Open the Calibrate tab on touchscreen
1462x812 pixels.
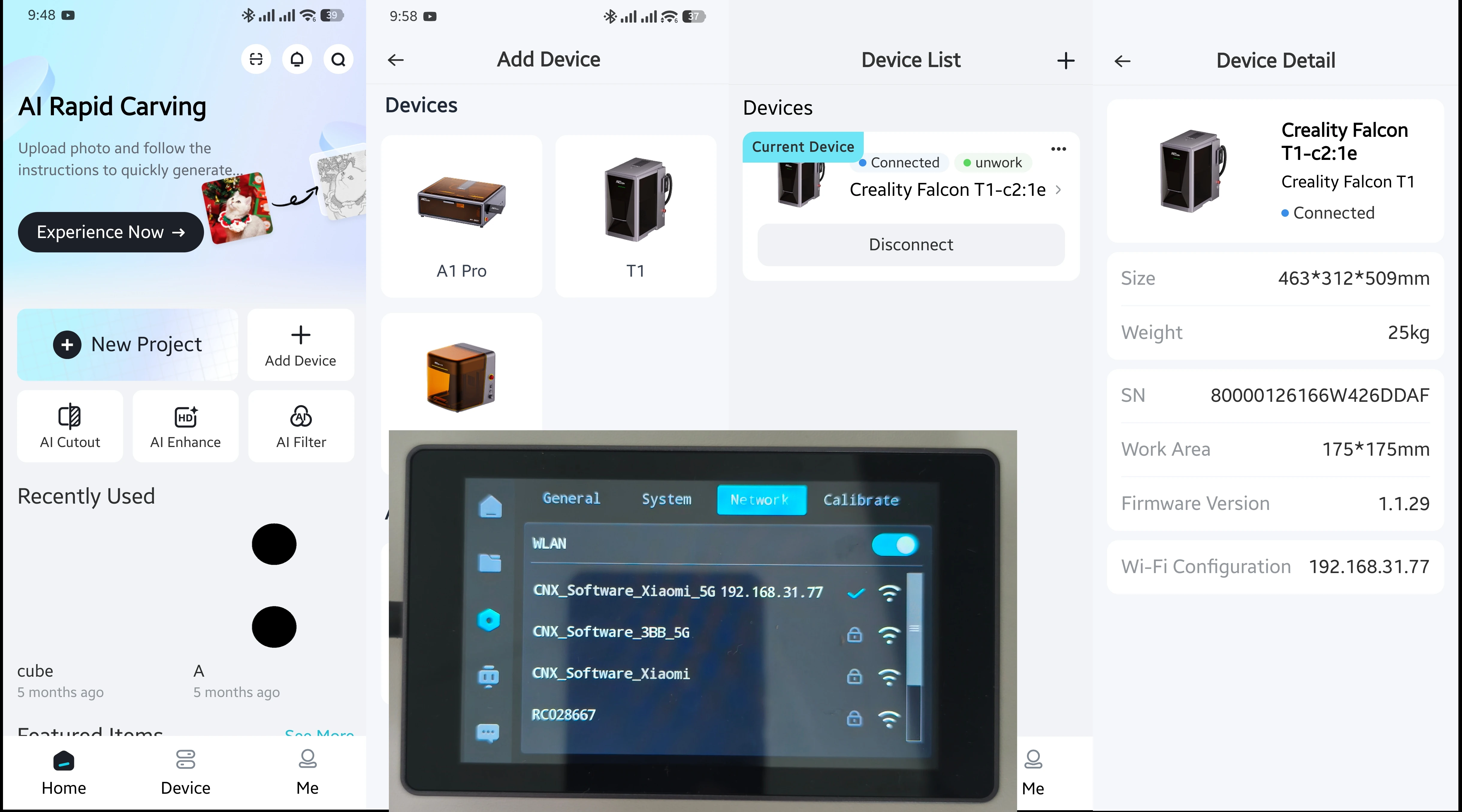[x=861, y=500]
